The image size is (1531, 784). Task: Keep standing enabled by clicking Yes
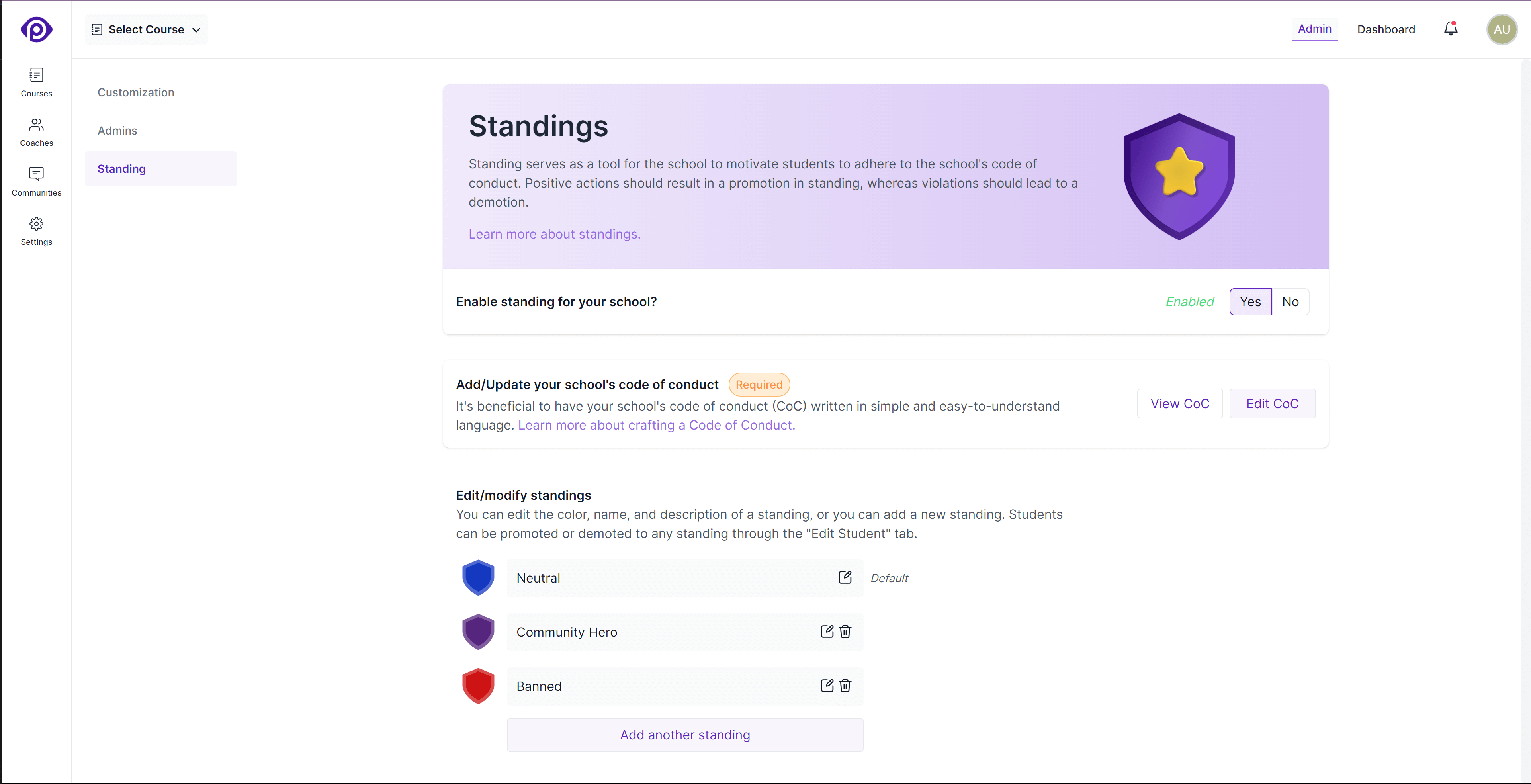[x=1250, y=301]
